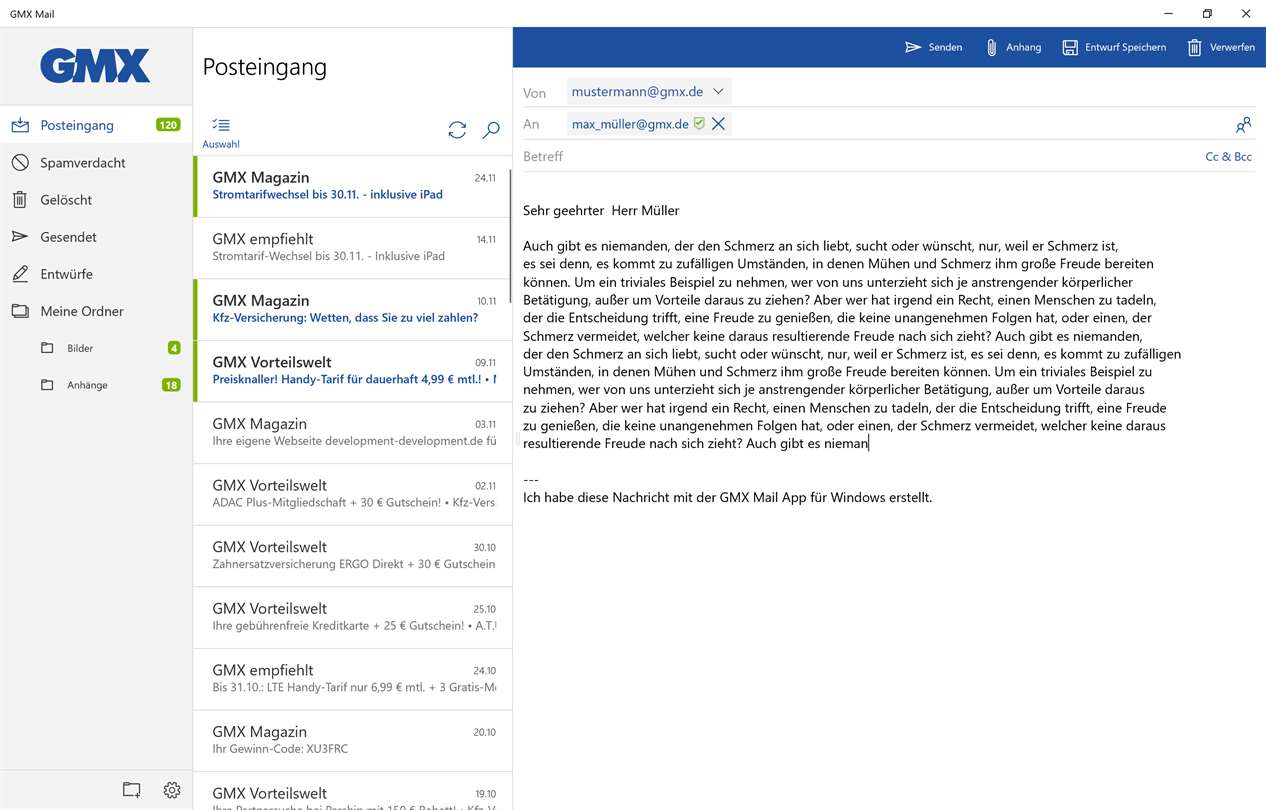
Task: Open the Bilder subfolder
Action: (96, 348)
